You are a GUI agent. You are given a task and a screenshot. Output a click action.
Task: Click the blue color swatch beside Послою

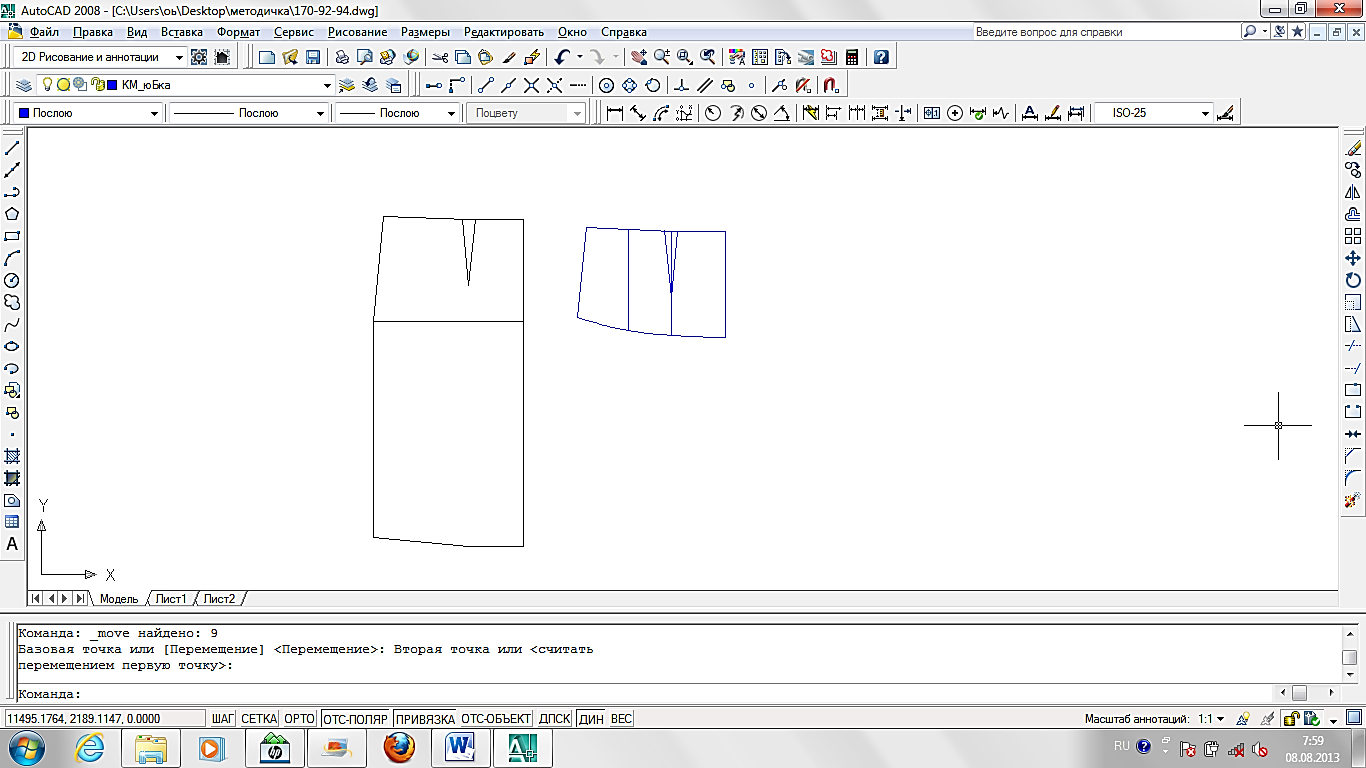[x=24, y=113]
